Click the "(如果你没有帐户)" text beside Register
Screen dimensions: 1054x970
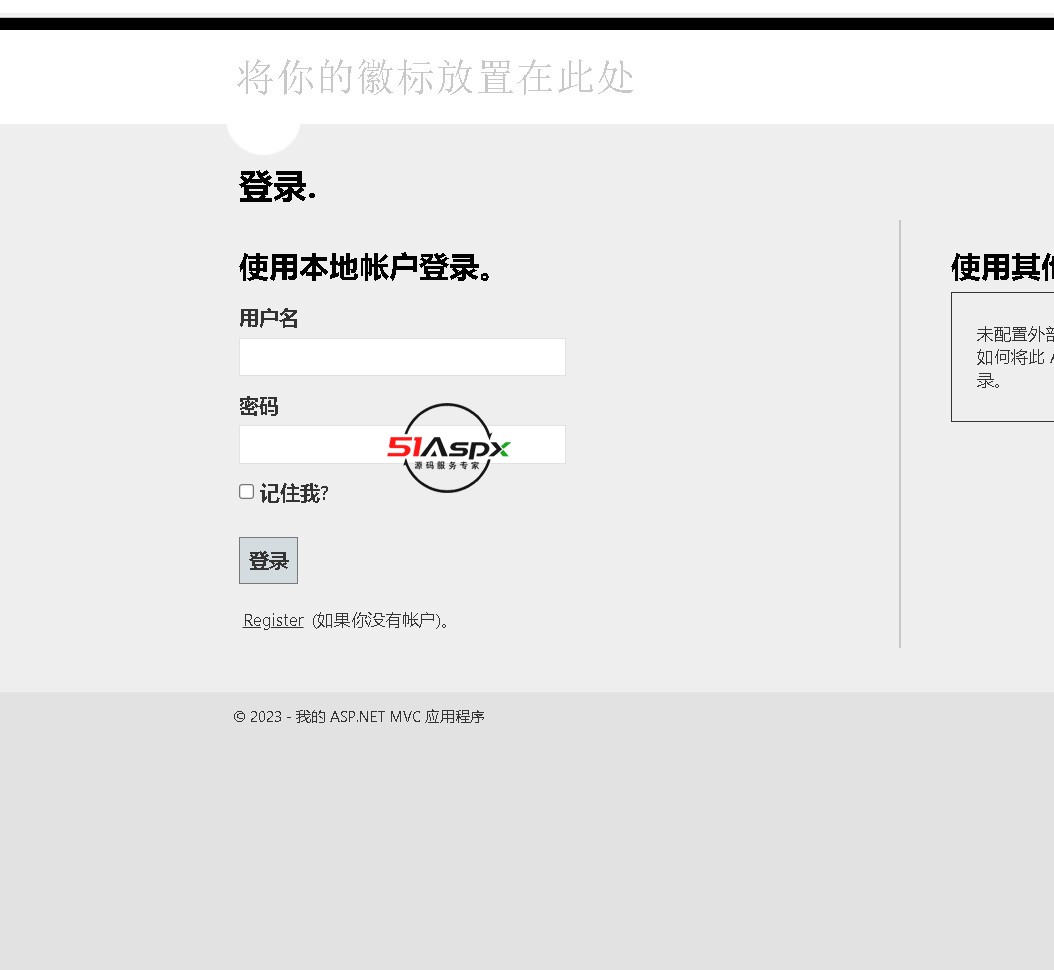(x=381, y=620)
